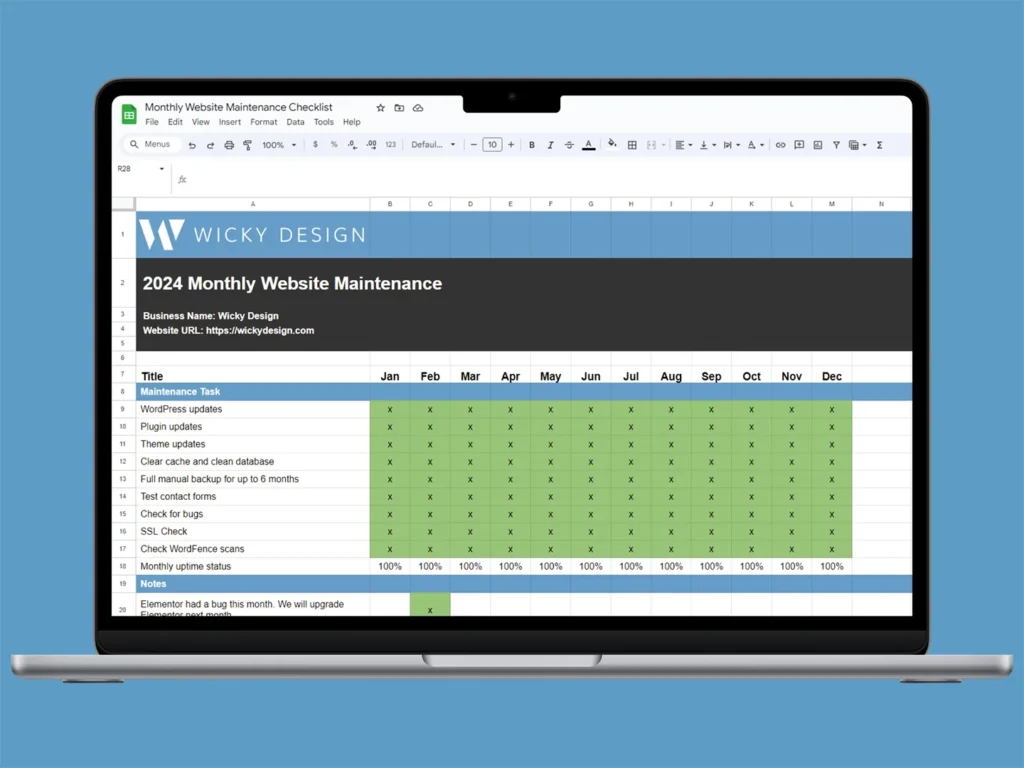Open the Format menu
The image size is (1024, 768).
point(263,121)
